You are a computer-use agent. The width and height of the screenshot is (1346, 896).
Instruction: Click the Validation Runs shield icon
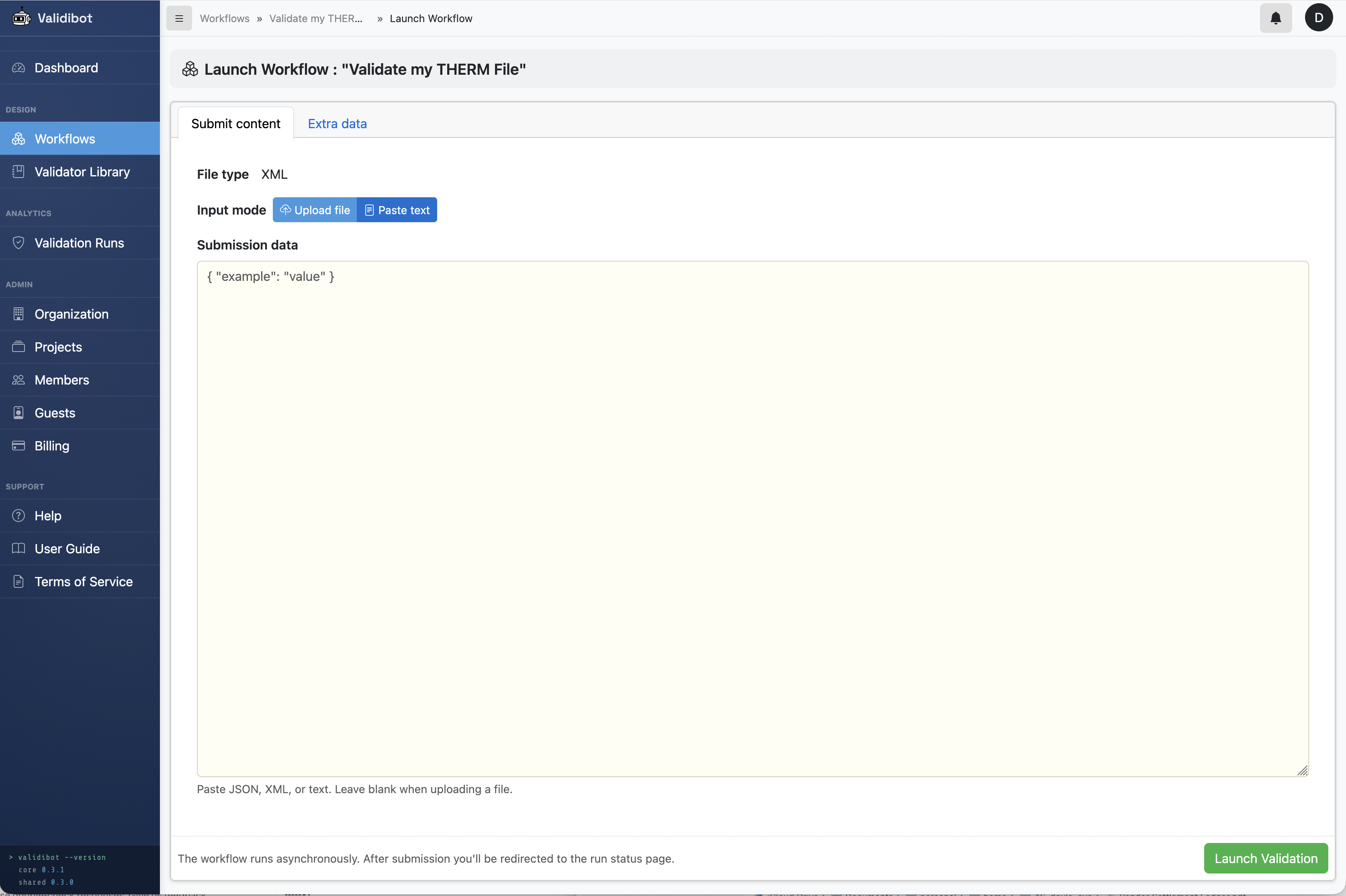point(18,243)
